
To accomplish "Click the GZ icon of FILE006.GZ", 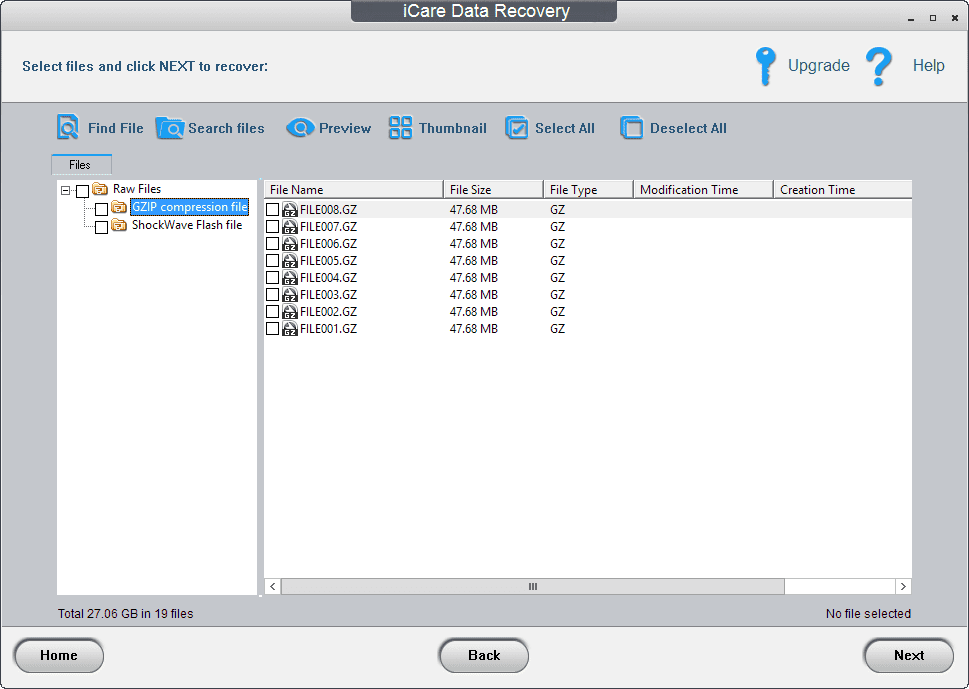I will (290, 243).
